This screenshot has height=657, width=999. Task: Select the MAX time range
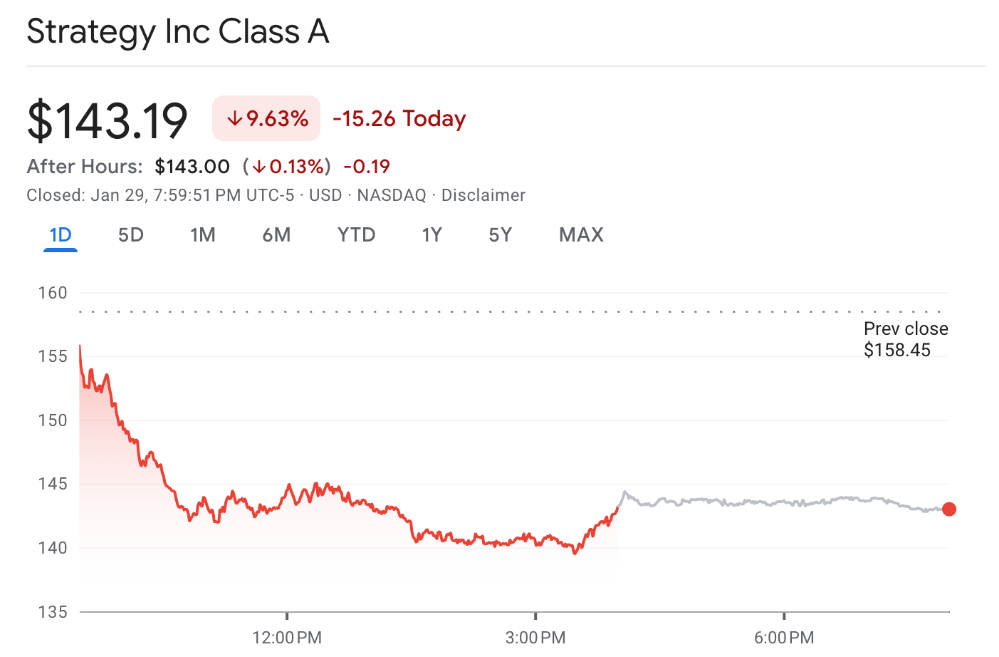581,235
